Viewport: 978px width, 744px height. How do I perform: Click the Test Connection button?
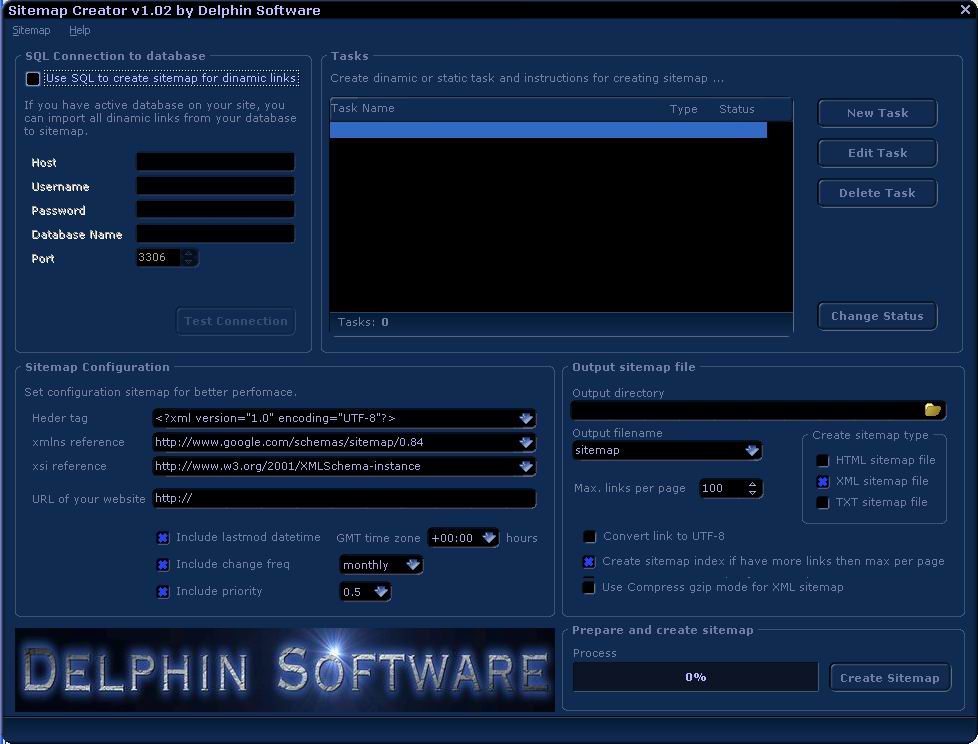(236, 321)
